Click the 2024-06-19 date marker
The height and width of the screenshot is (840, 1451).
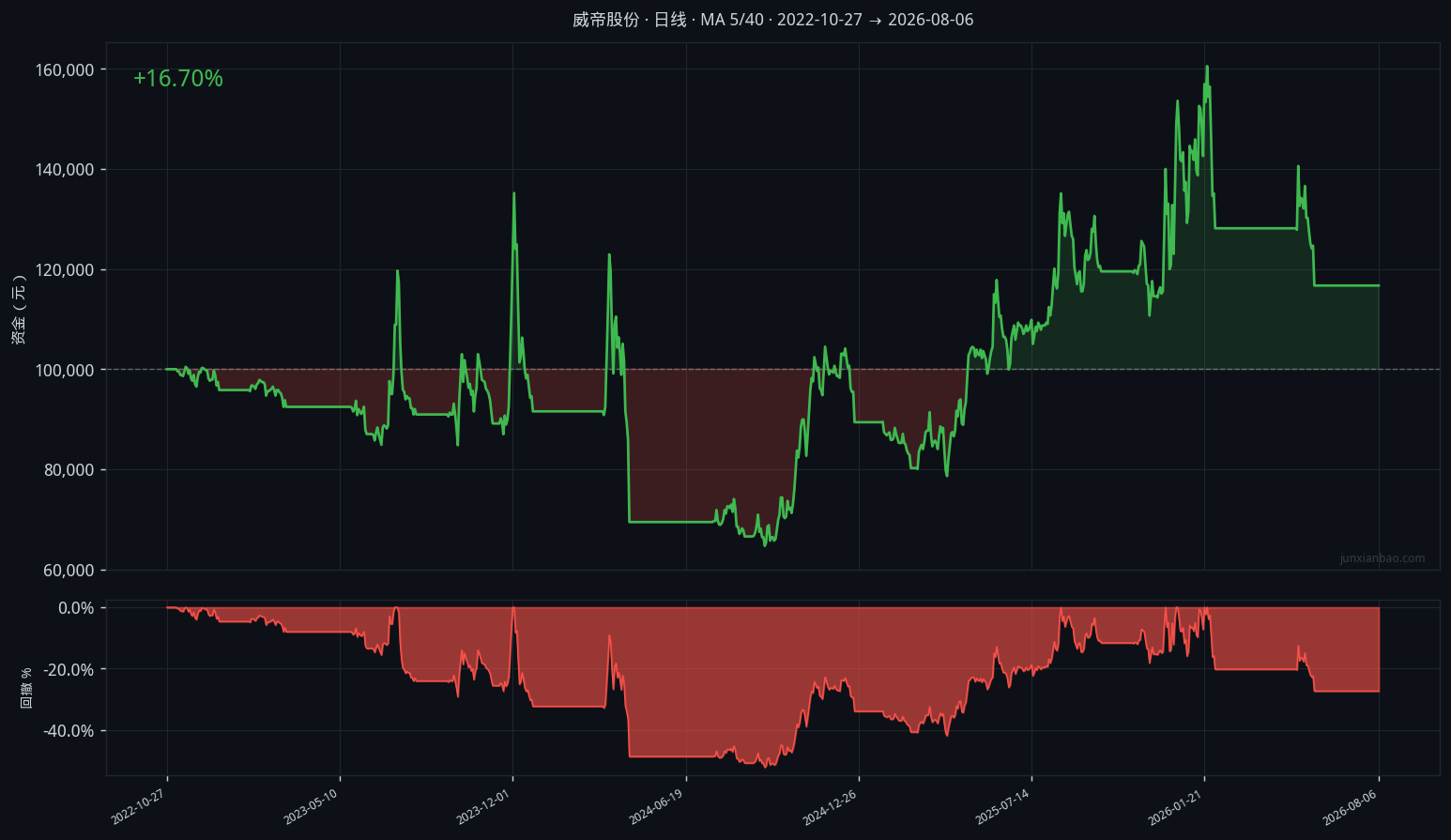click(x=656, y=808)
